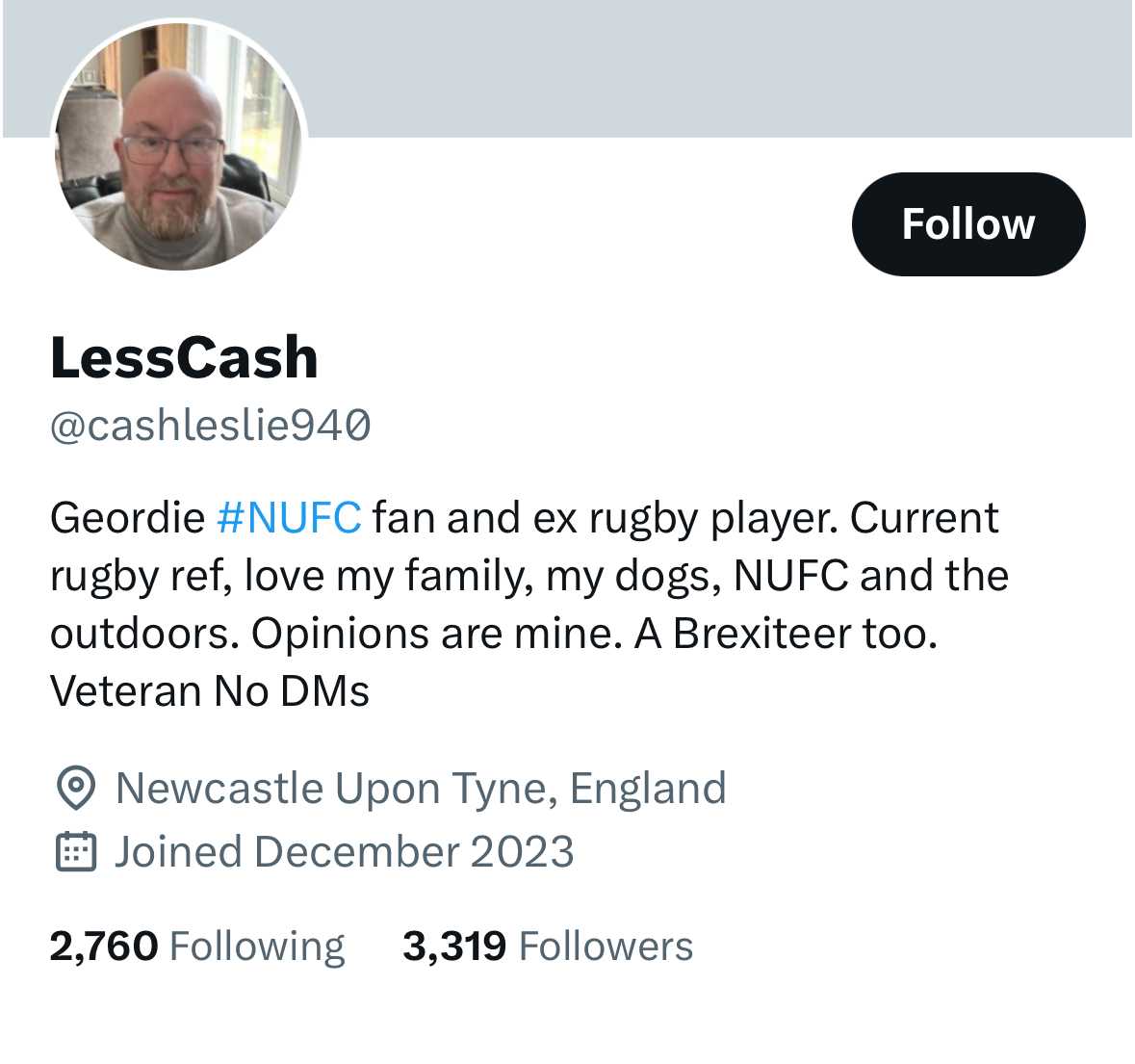This screenshot has height=1064, width=1135.
Task: Click the location pin icon
Action: [75, 789]
